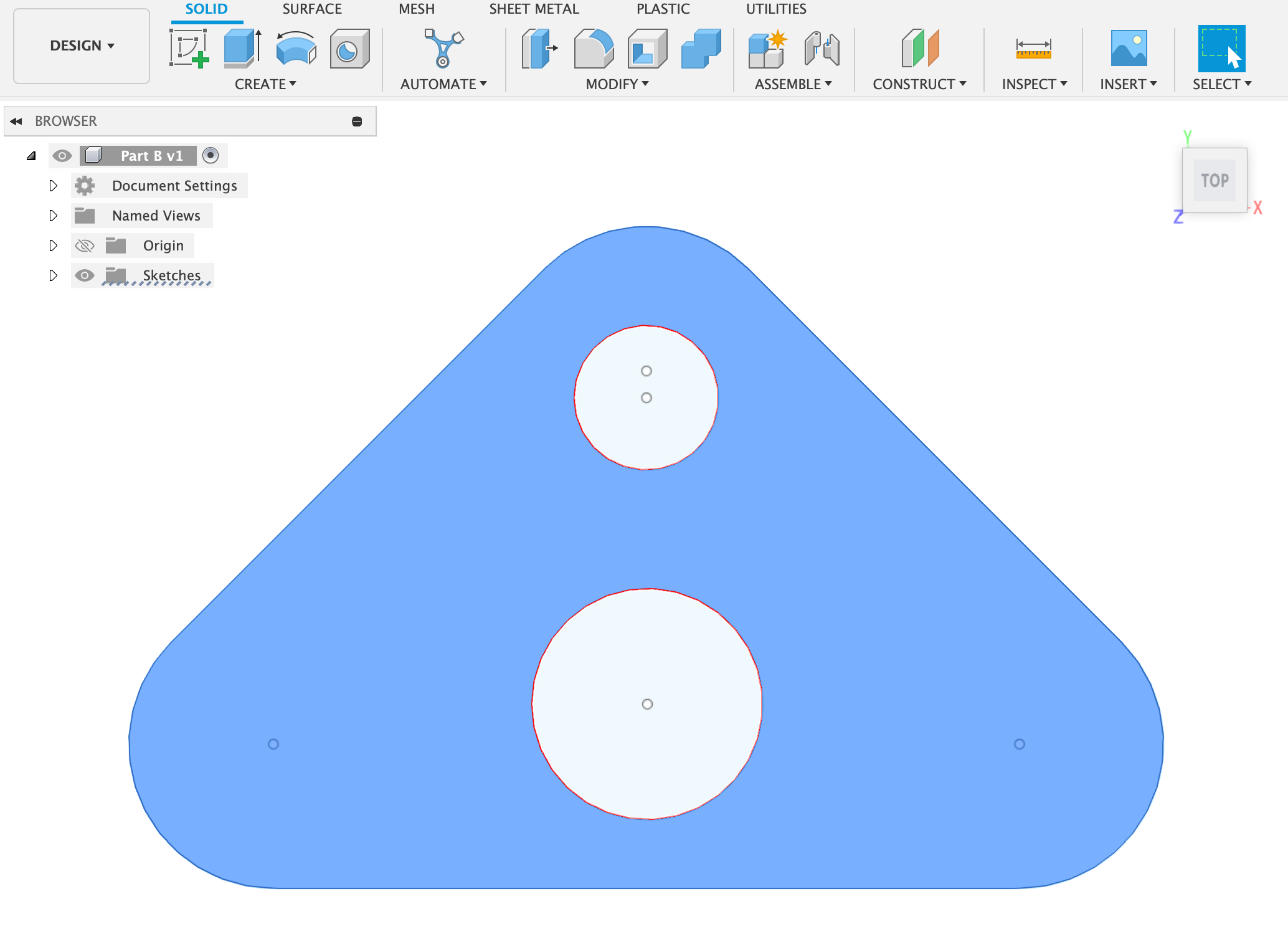Expand the Document Settings node
The height and width of the screenshot is (952, 1288).
(x=54, y=184)
